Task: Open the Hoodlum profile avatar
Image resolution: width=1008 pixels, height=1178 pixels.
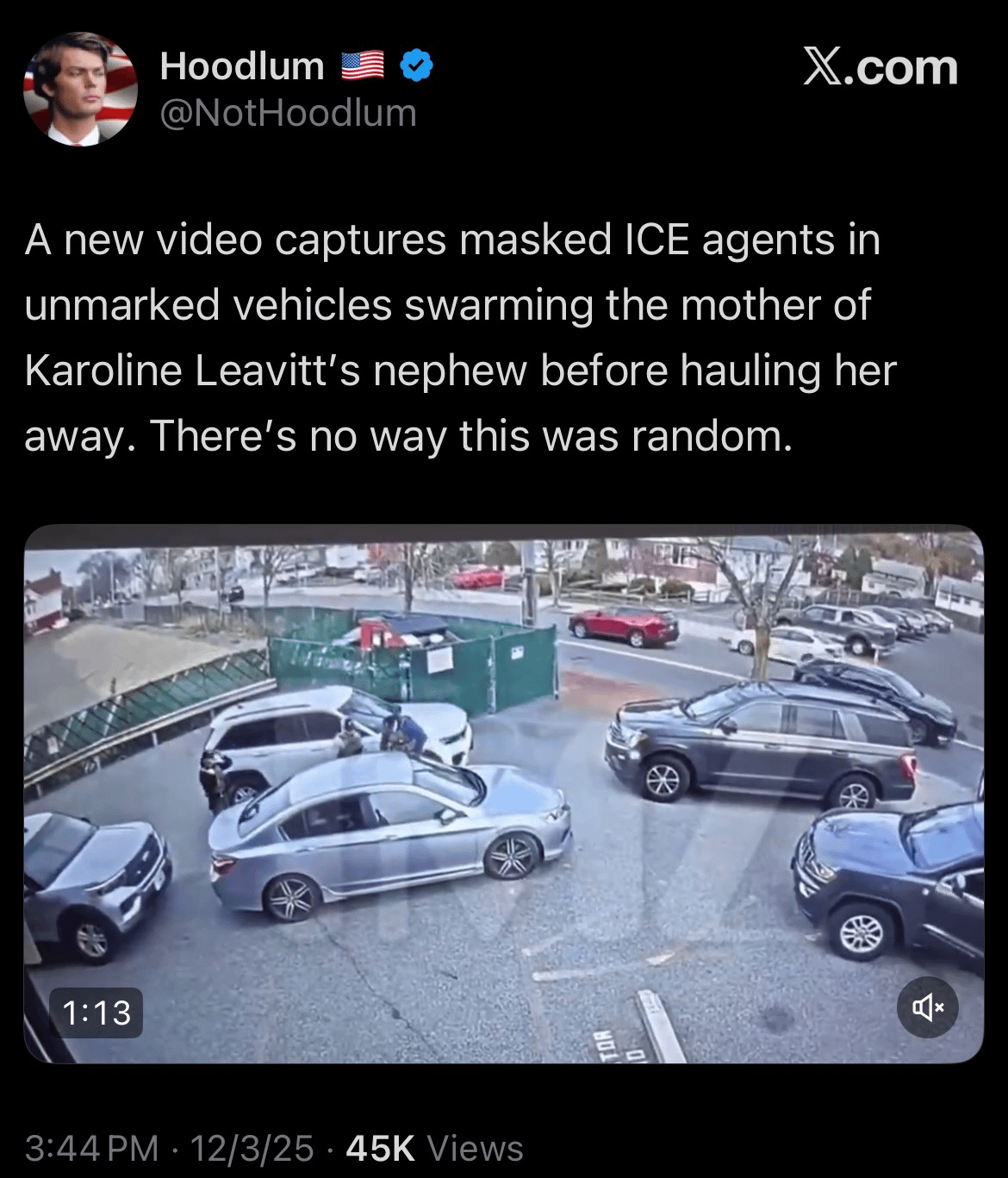Action: [80, 89]
